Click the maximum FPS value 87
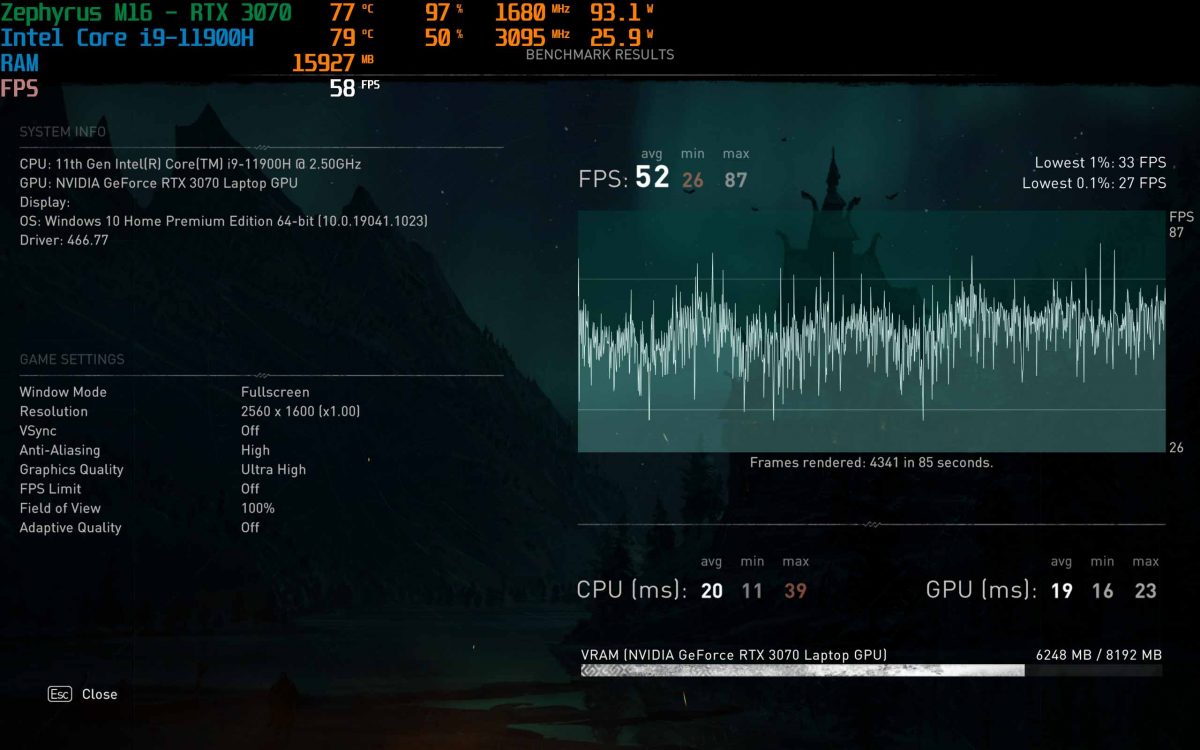The image size is (1200, 750). [x=736, y=181]
